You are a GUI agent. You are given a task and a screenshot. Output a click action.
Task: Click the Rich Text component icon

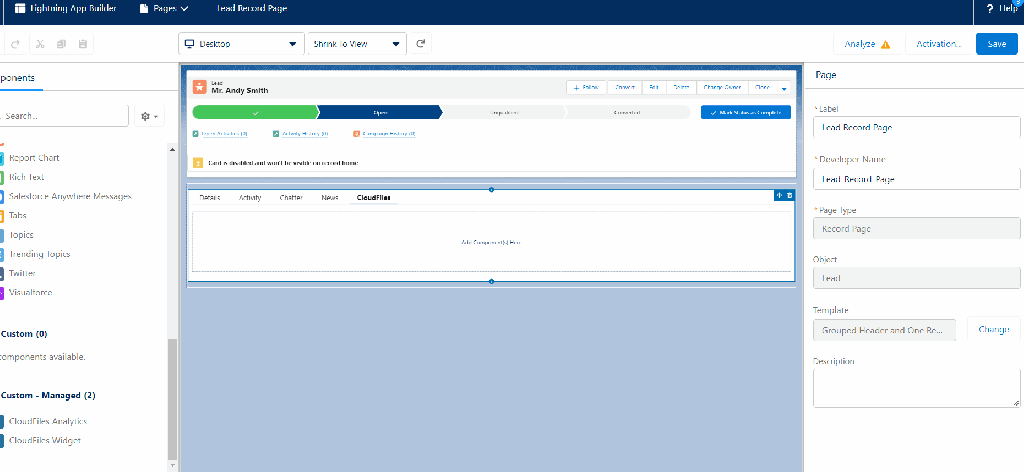(x=1, y=177)
